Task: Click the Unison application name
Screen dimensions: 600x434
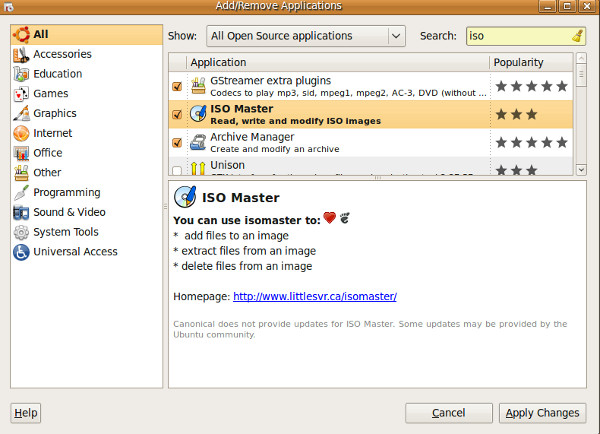Action: (227, 165)
